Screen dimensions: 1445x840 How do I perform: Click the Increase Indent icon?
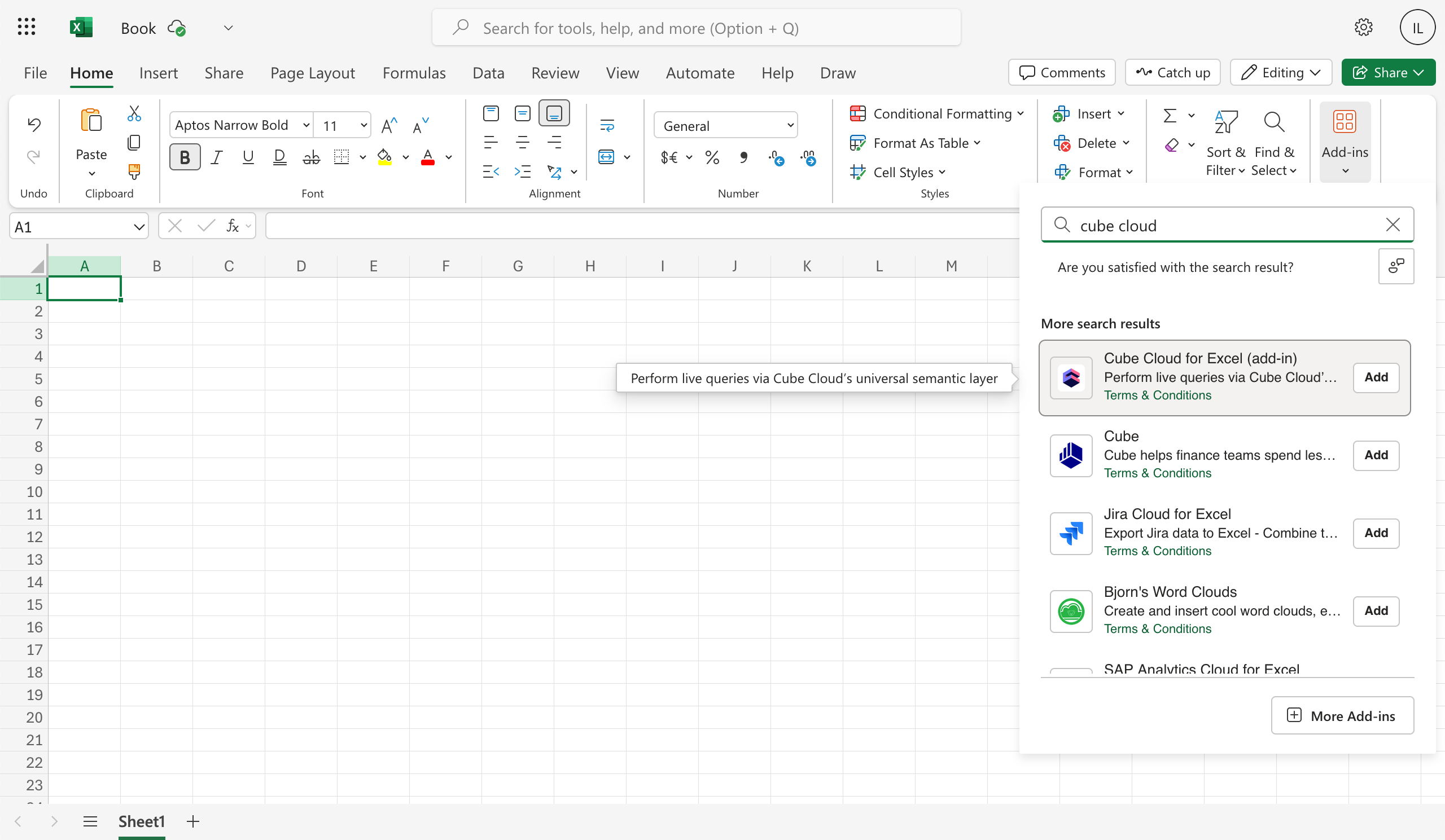tap(522, 171)
